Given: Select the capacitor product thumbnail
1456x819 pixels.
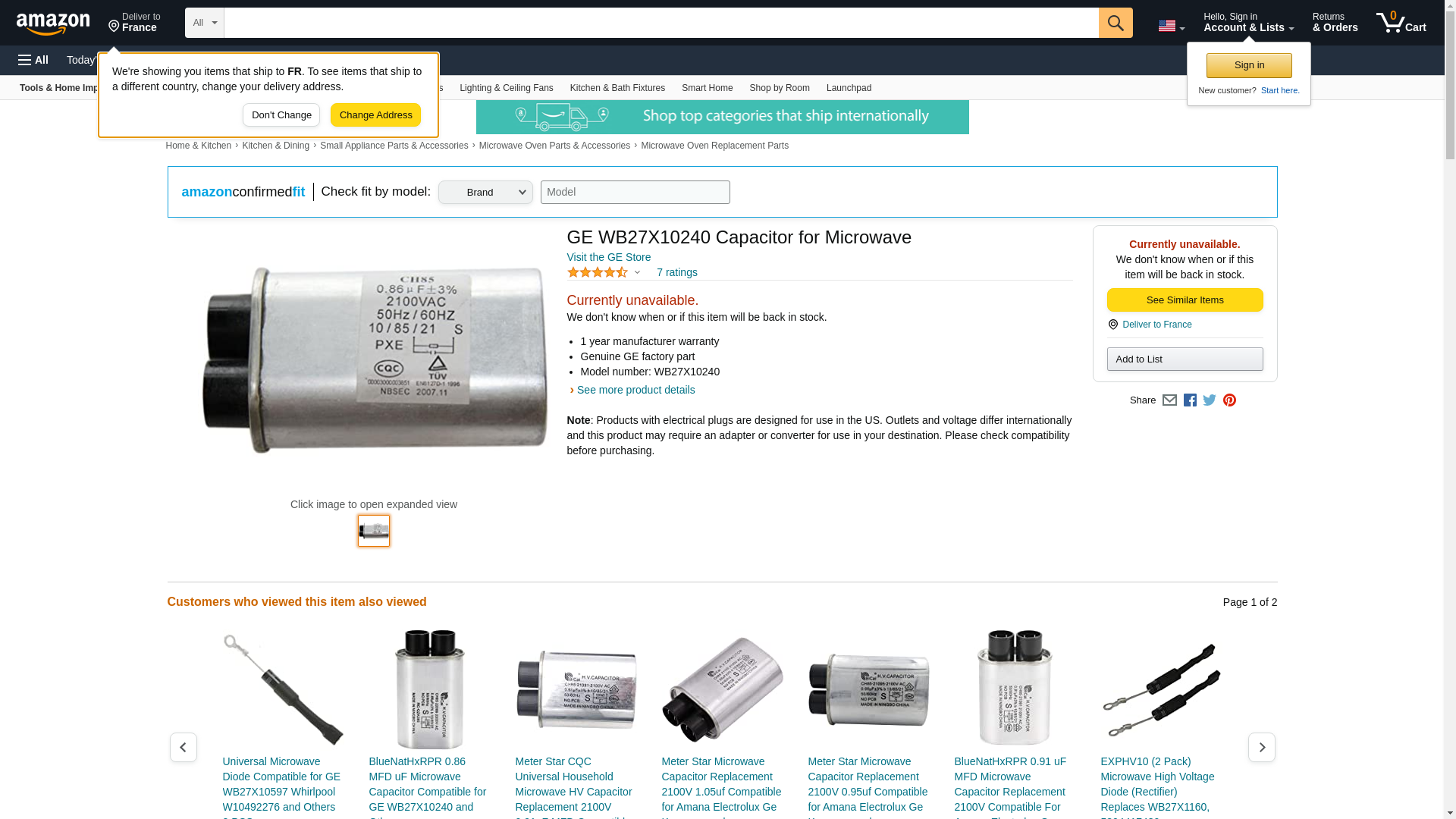Looking at the screenshot, I should pyautogui.click(x=374, y=531).
